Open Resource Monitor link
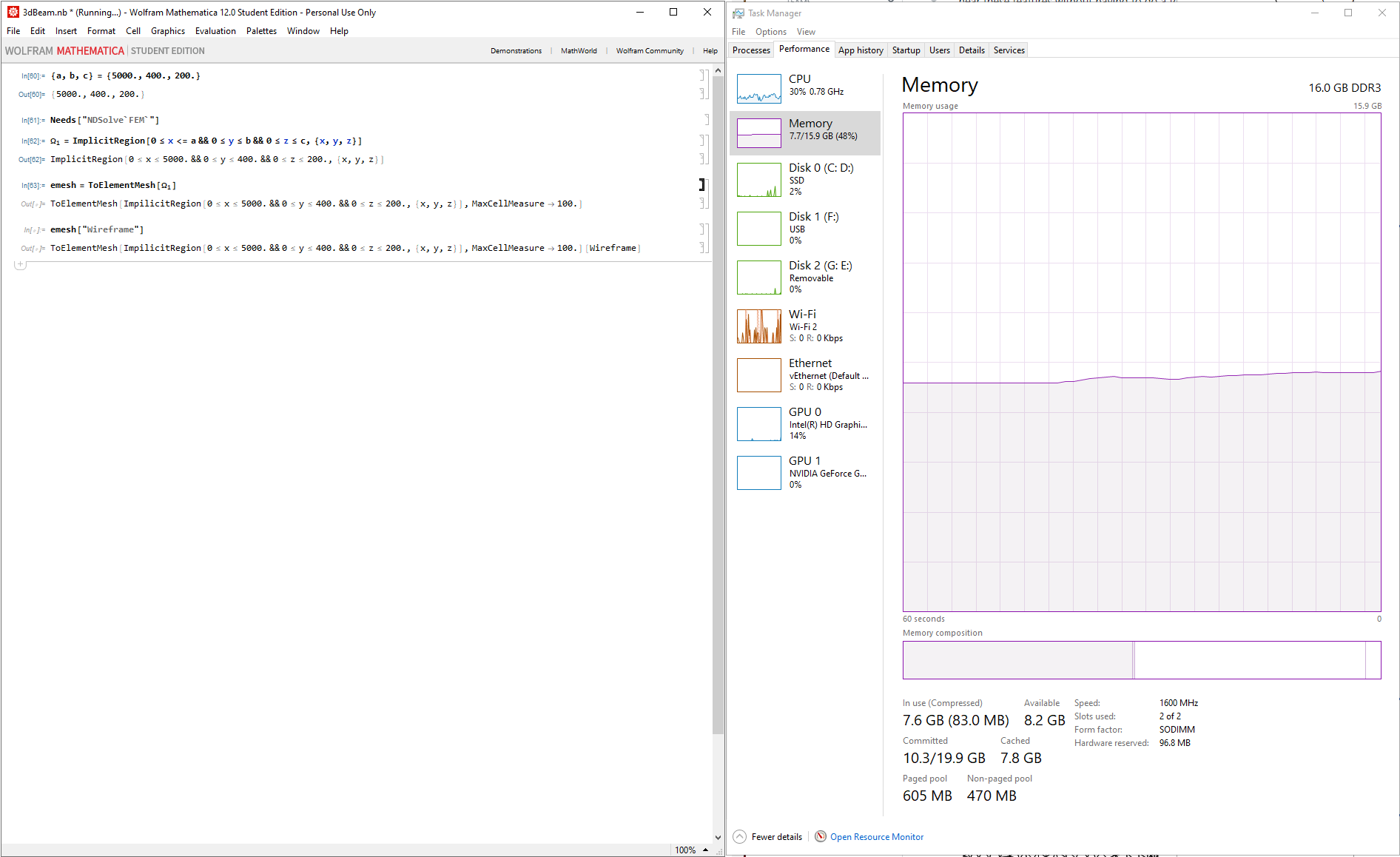Viewport: 1400px width, 857px height. click(x=877, y=837)
